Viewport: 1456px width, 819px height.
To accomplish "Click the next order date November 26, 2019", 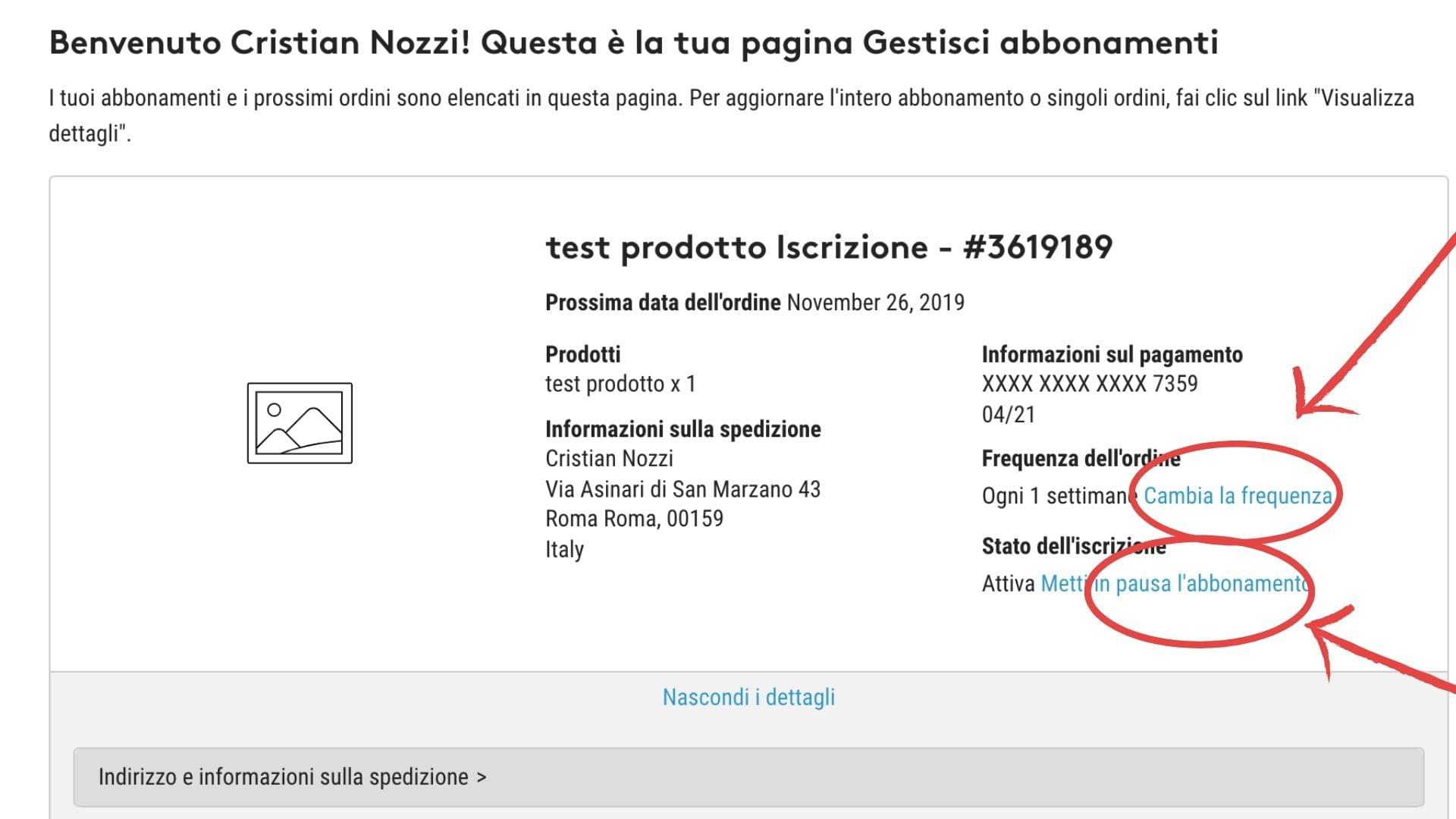I will pyautogui.click(x=876, y=303).
